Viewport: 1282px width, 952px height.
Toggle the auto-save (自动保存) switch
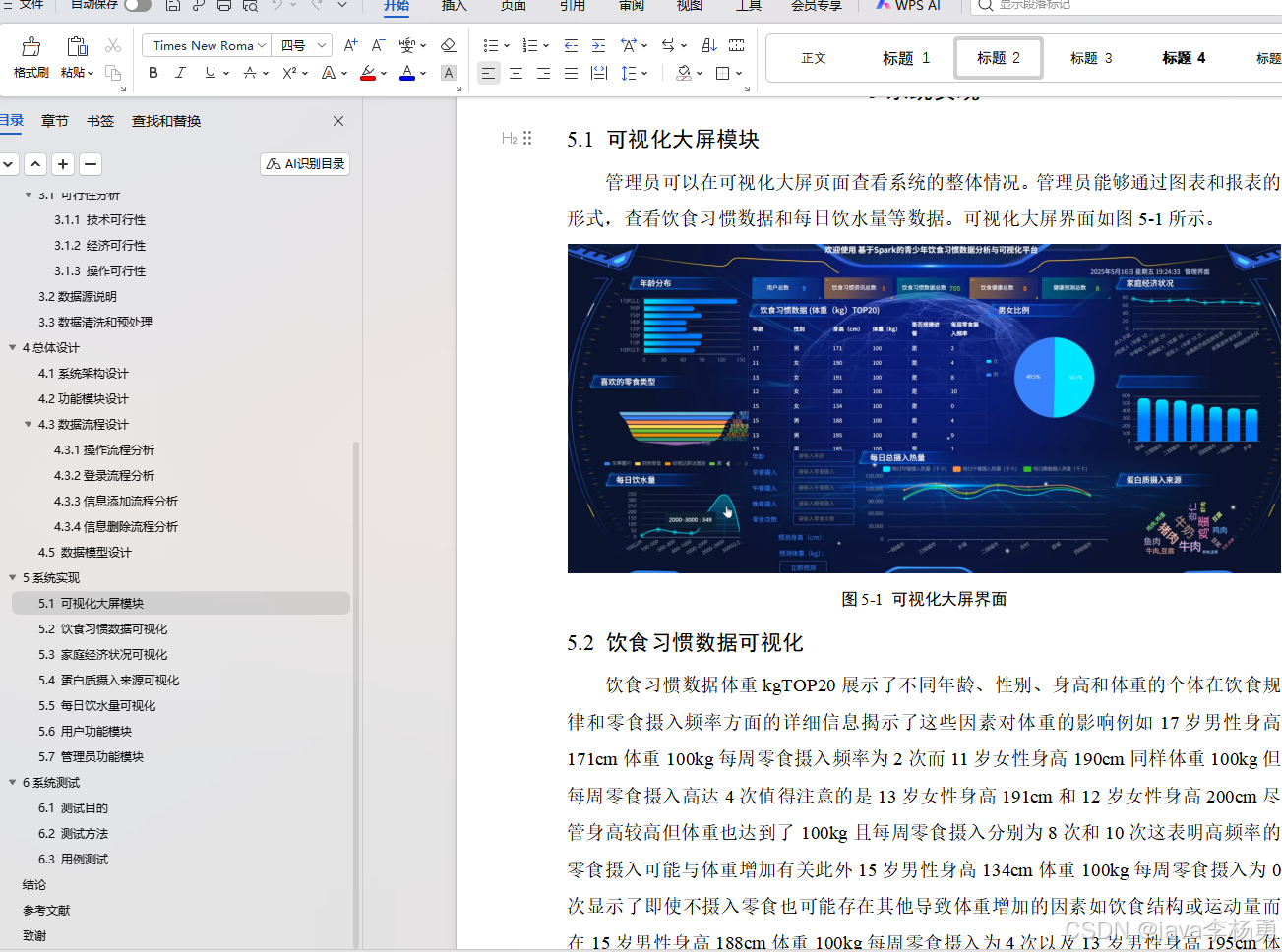click(138, 5)
